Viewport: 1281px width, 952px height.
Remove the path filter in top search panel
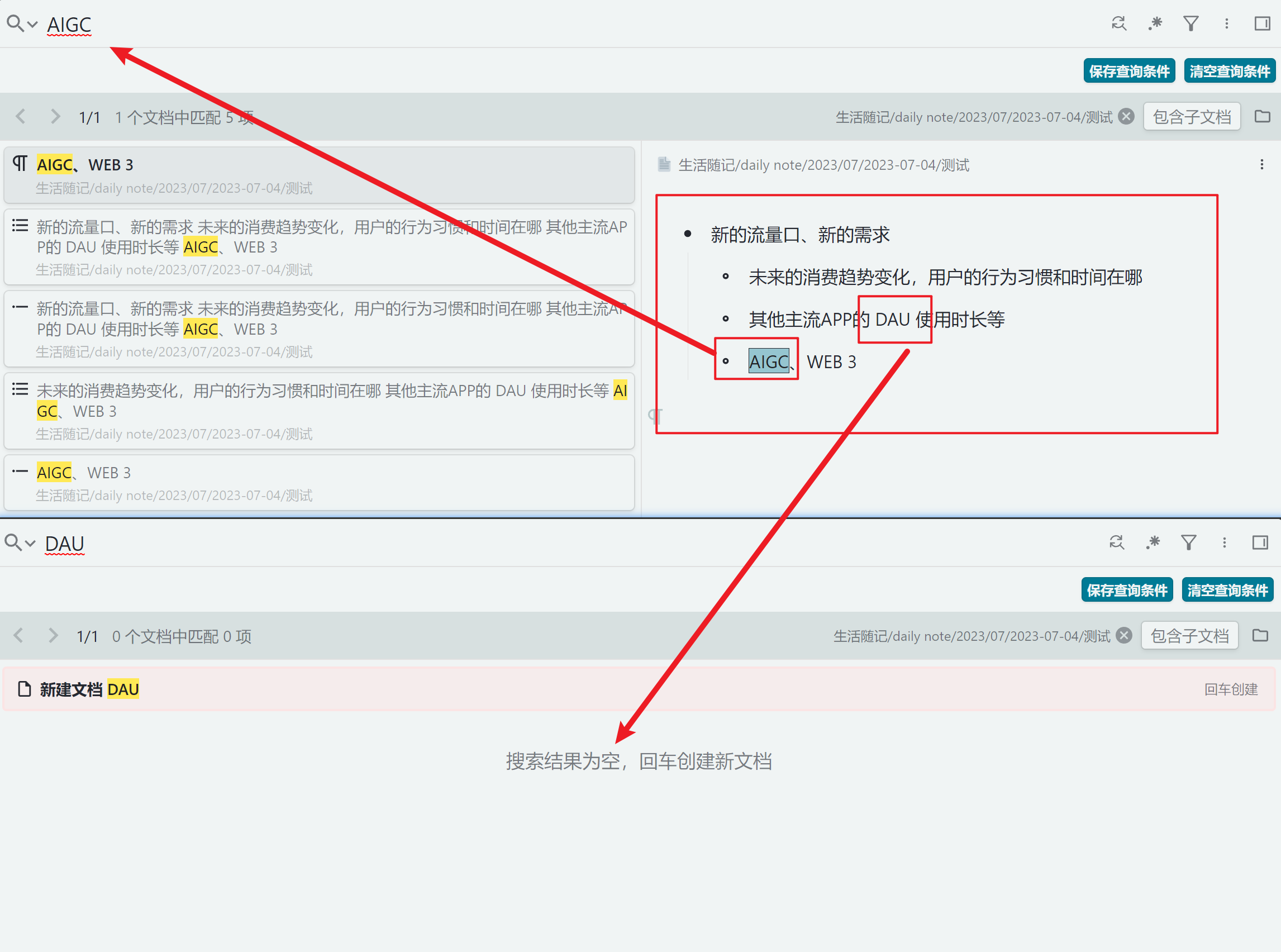[x=1126, y=116]
